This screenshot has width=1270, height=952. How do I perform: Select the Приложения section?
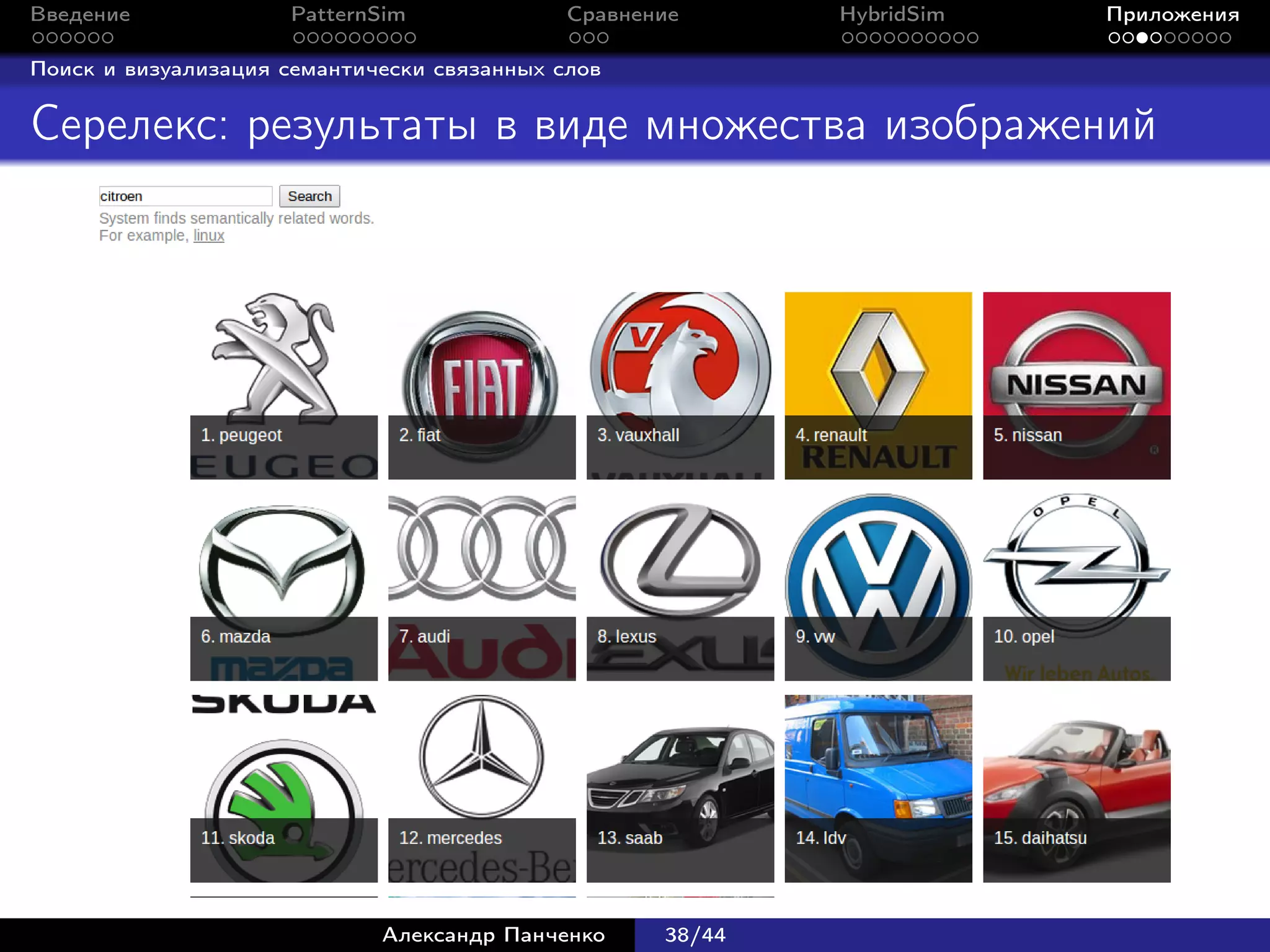pyautogui.click(x=1173, y=14)
